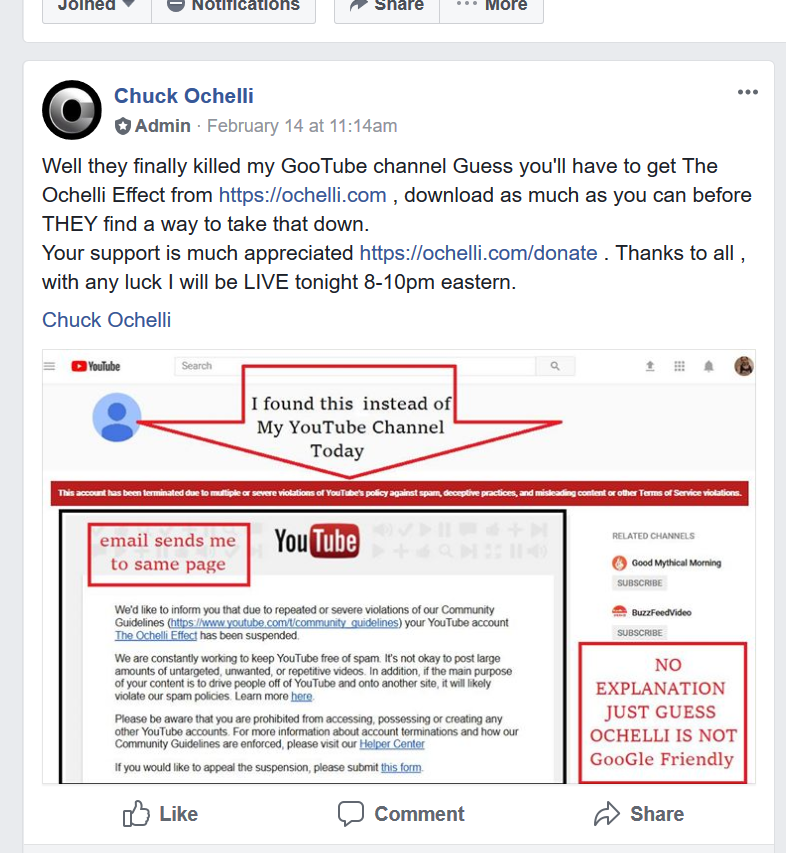Click the Comment speech bubble icon
The height and width of the screenshot is (853, 786).
351,814
